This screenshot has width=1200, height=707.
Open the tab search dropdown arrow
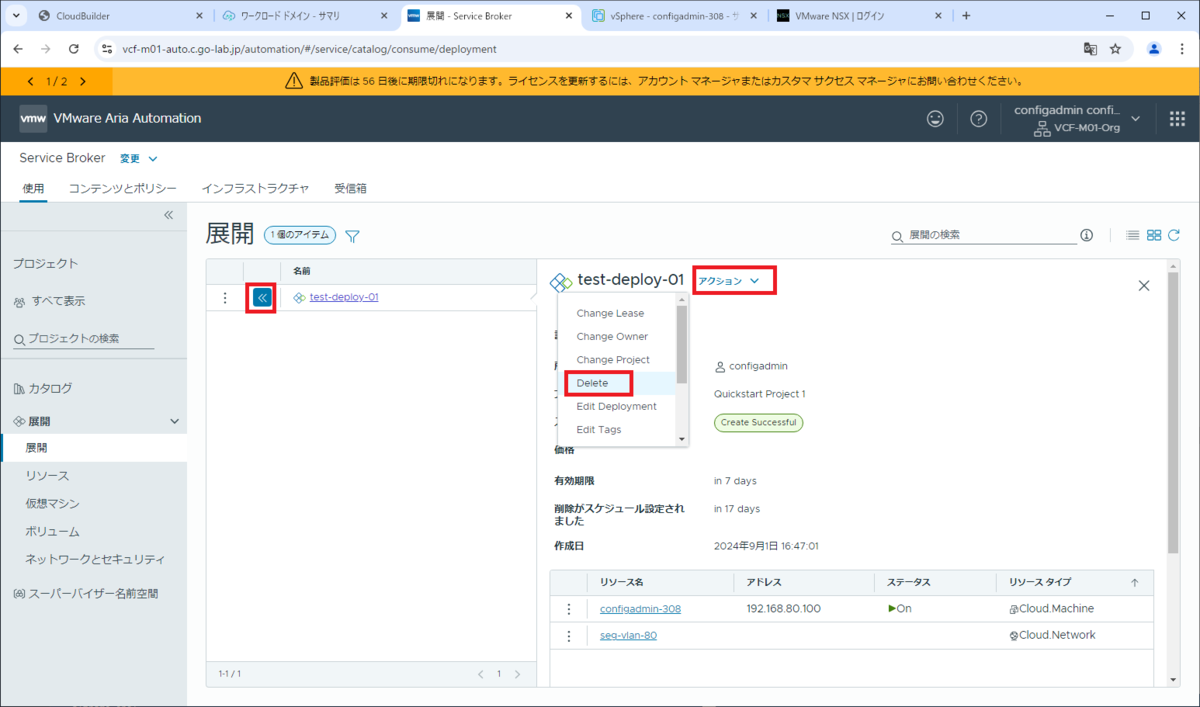coord(16,16)
